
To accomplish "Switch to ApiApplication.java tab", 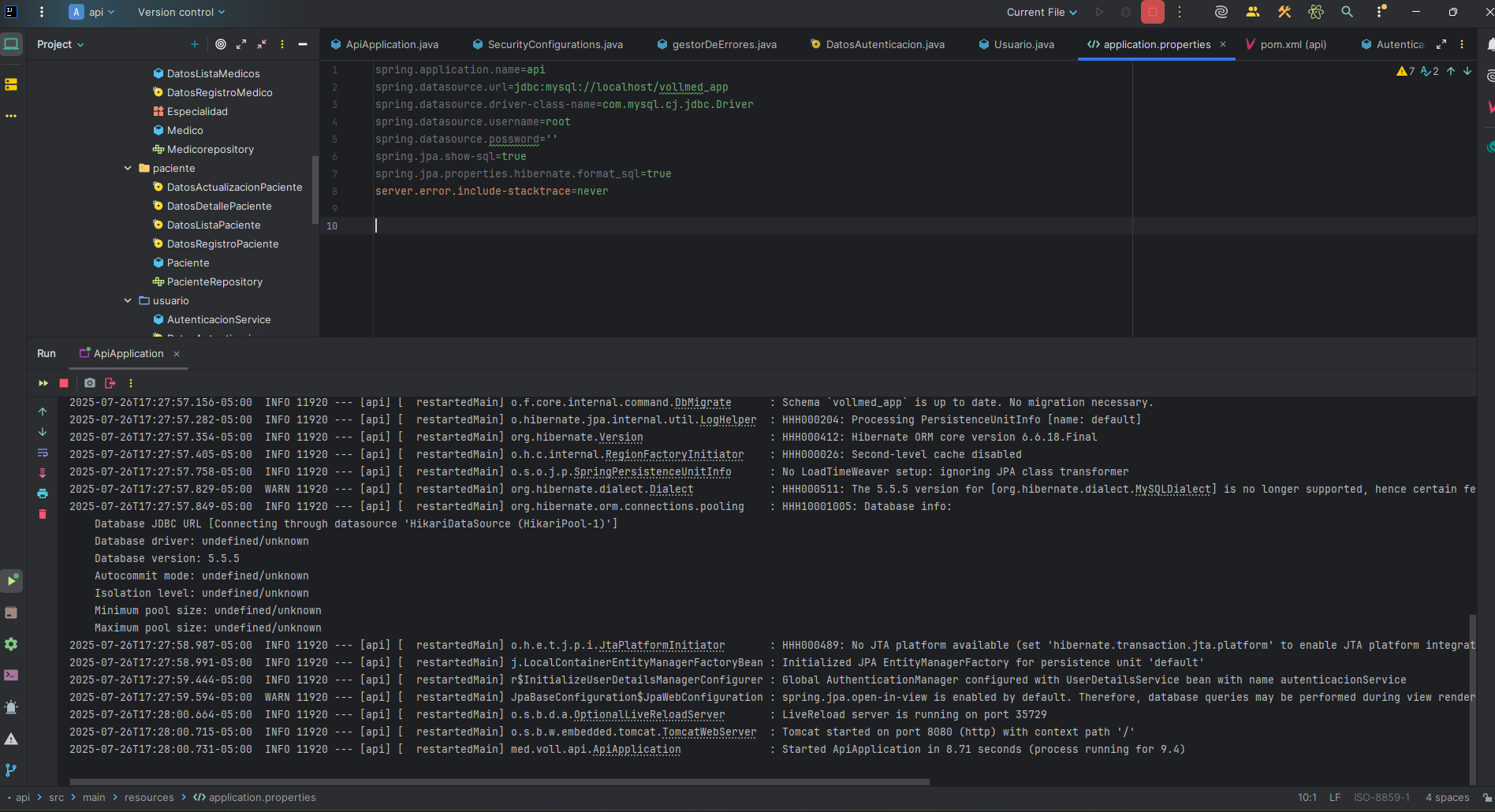I will click(385, 44).
